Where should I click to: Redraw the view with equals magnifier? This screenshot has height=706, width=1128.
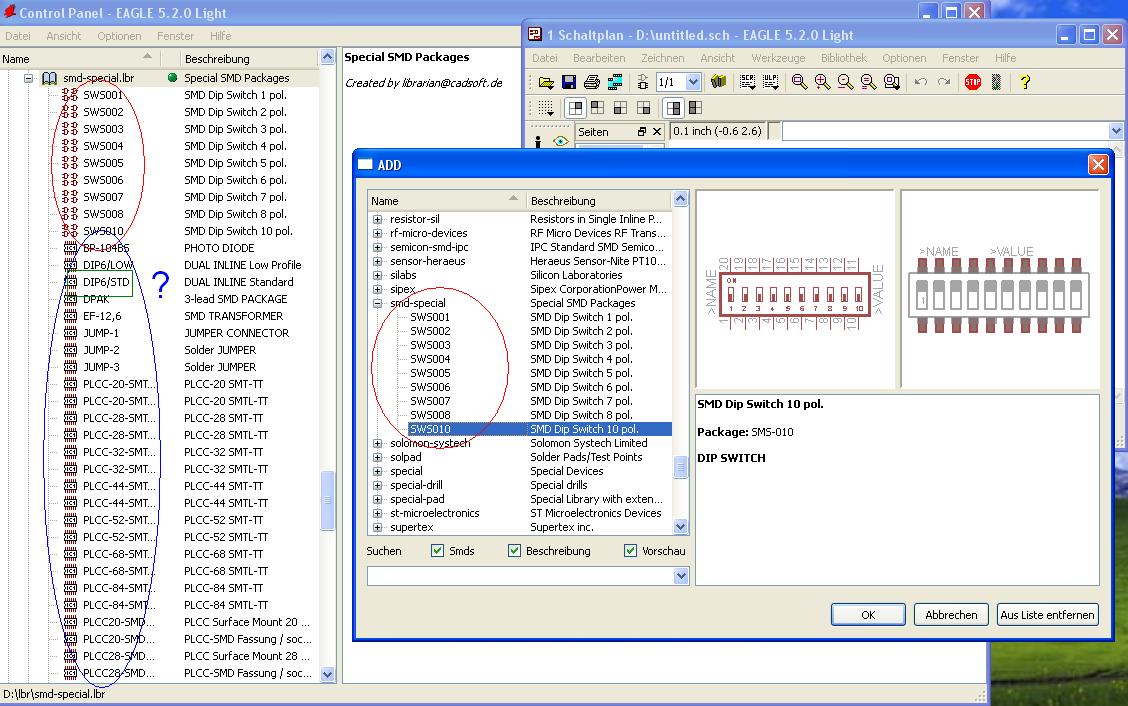click(868, 82)
